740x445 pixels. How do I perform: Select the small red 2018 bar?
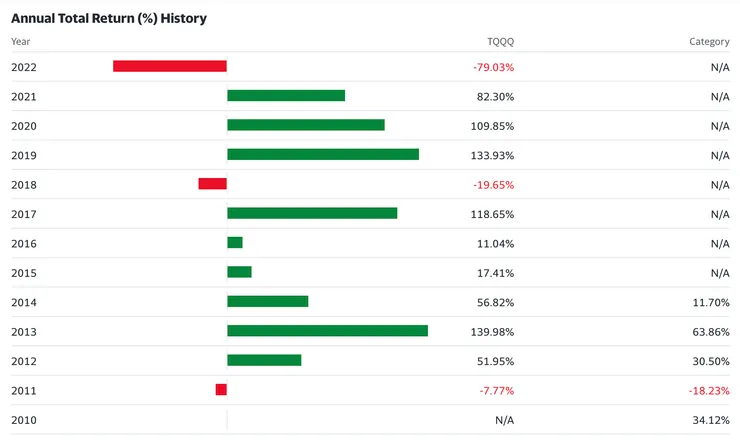click(x=212, y=184)
